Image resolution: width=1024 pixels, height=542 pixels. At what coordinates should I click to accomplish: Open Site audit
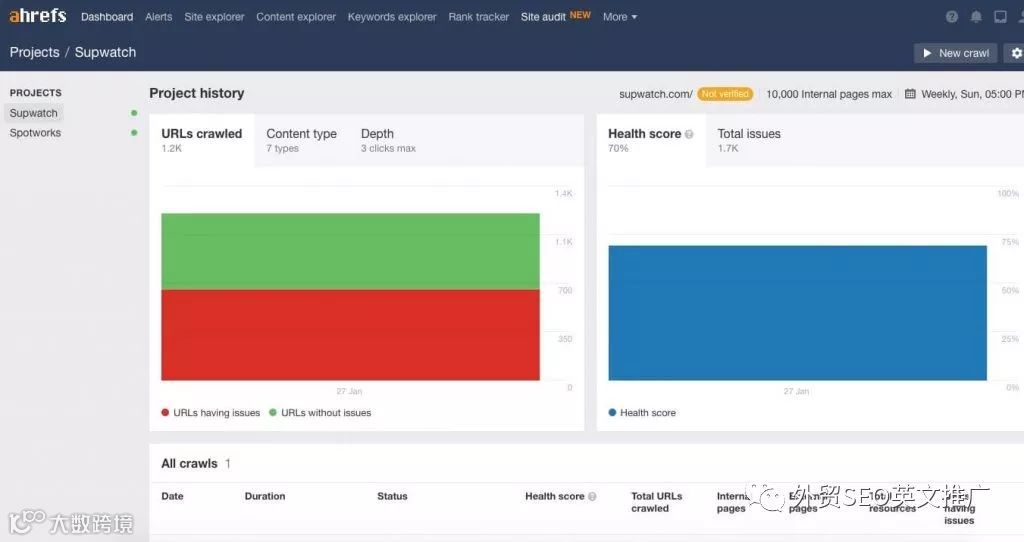point(543,17)
